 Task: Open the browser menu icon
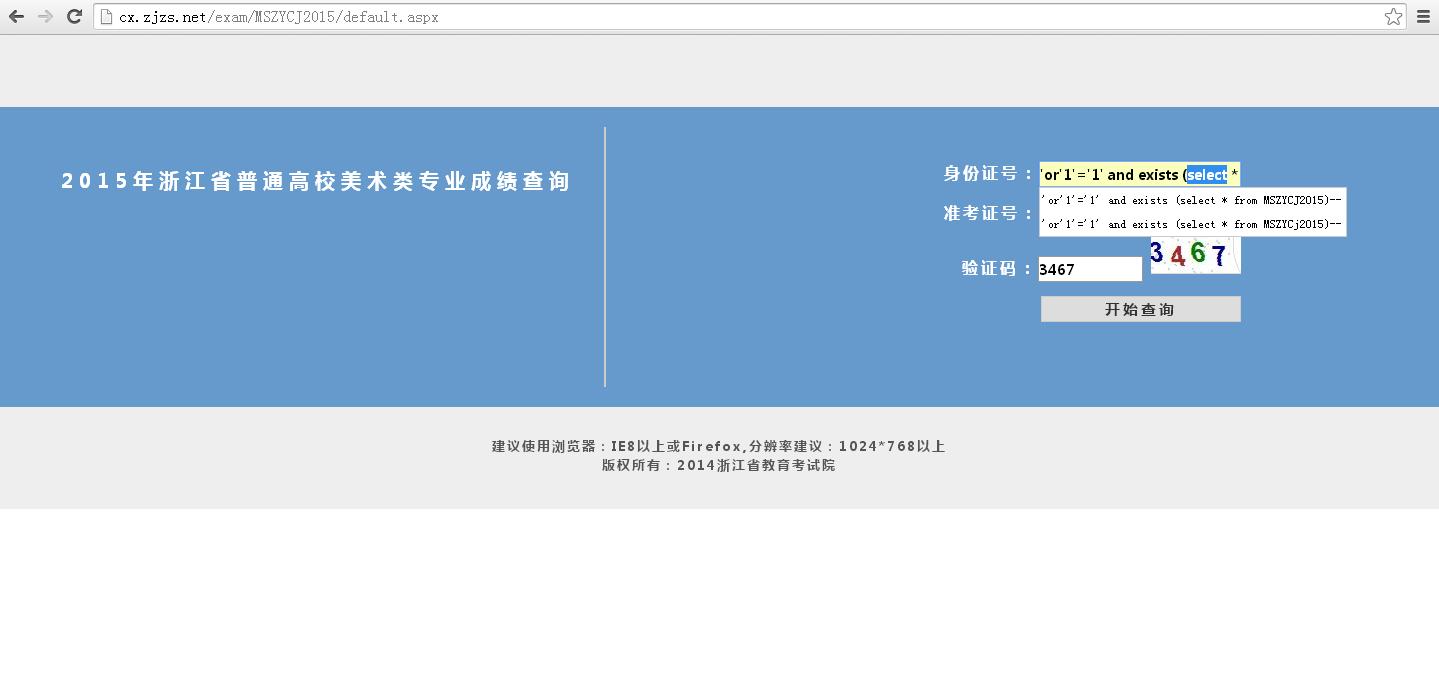pos(1423,16)
